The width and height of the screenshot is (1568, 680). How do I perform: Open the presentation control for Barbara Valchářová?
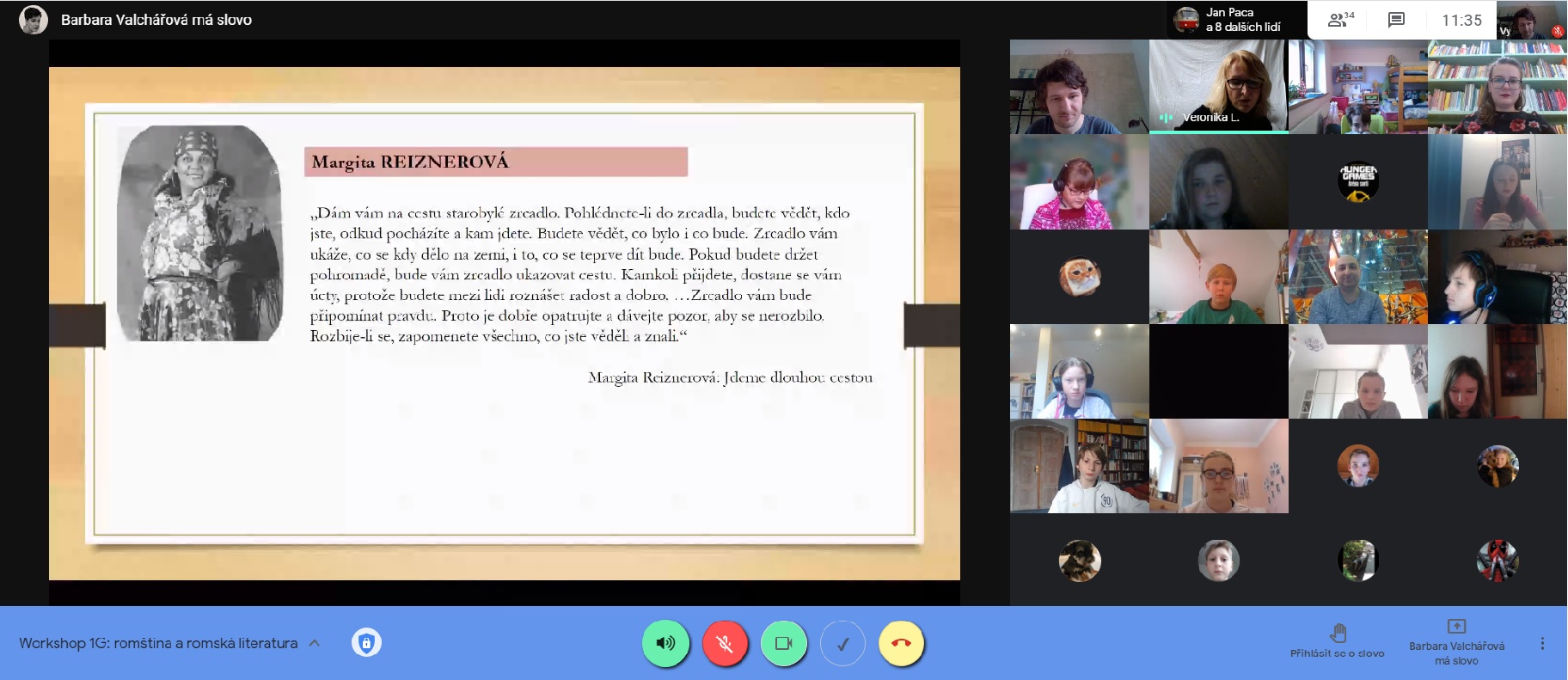1456,641
